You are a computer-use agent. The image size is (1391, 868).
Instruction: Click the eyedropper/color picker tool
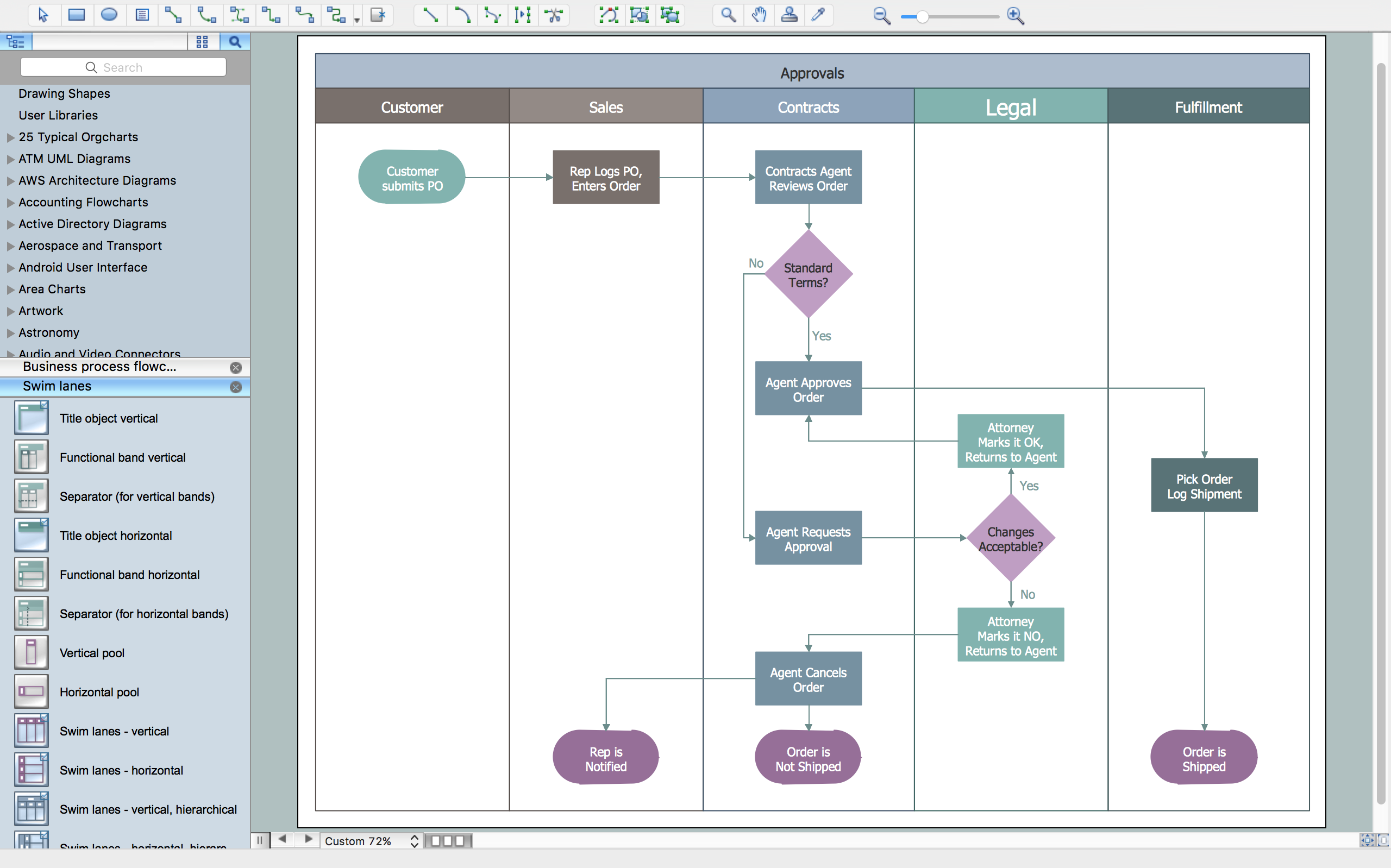click(x=819, y=15)
